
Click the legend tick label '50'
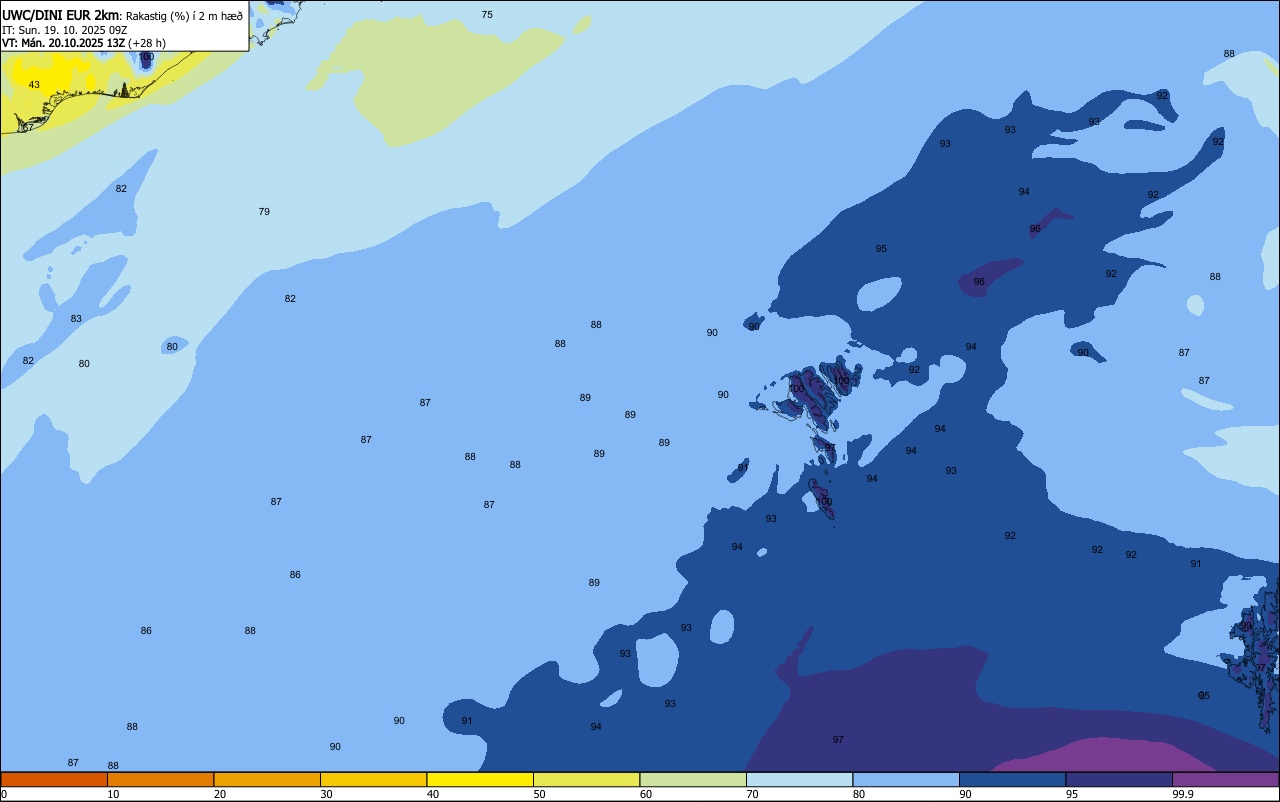(x=539, y=794)
